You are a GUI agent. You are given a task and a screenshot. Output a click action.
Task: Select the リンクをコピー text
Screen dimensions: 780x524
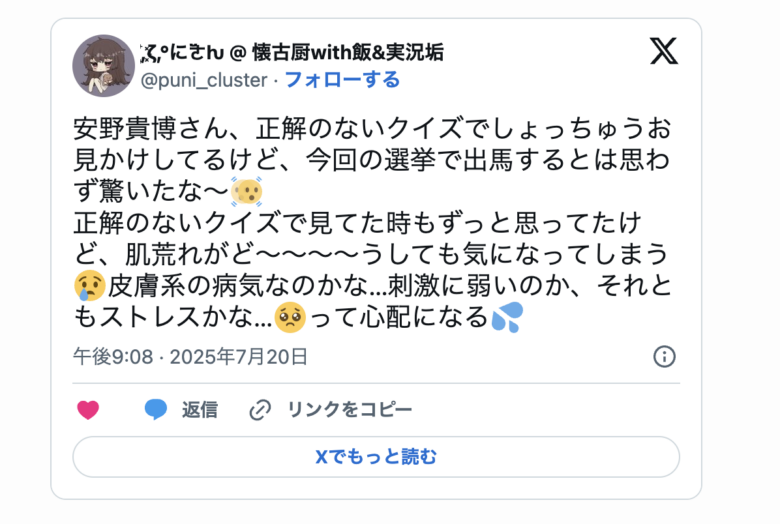(x=349, y=409)
